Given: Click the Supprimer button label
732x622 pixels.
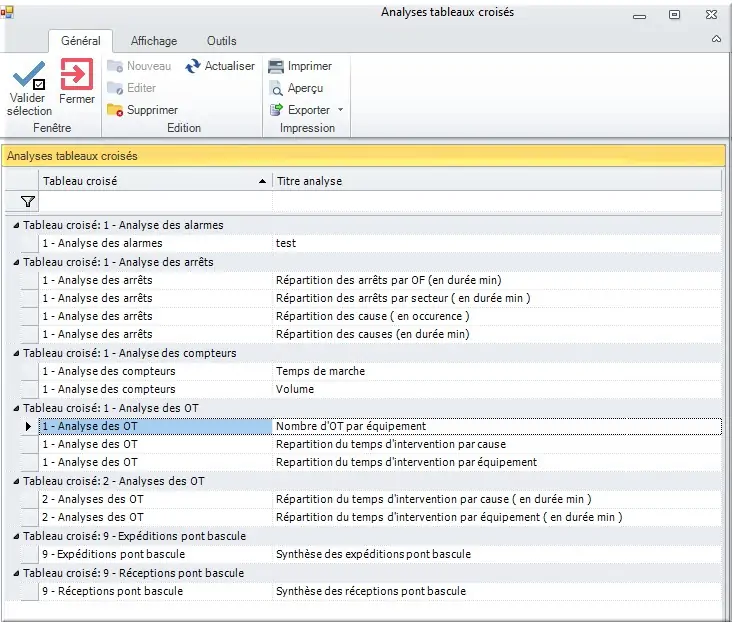Looking at the screenshot, I should pyautogui.click(x=152, y=110).
